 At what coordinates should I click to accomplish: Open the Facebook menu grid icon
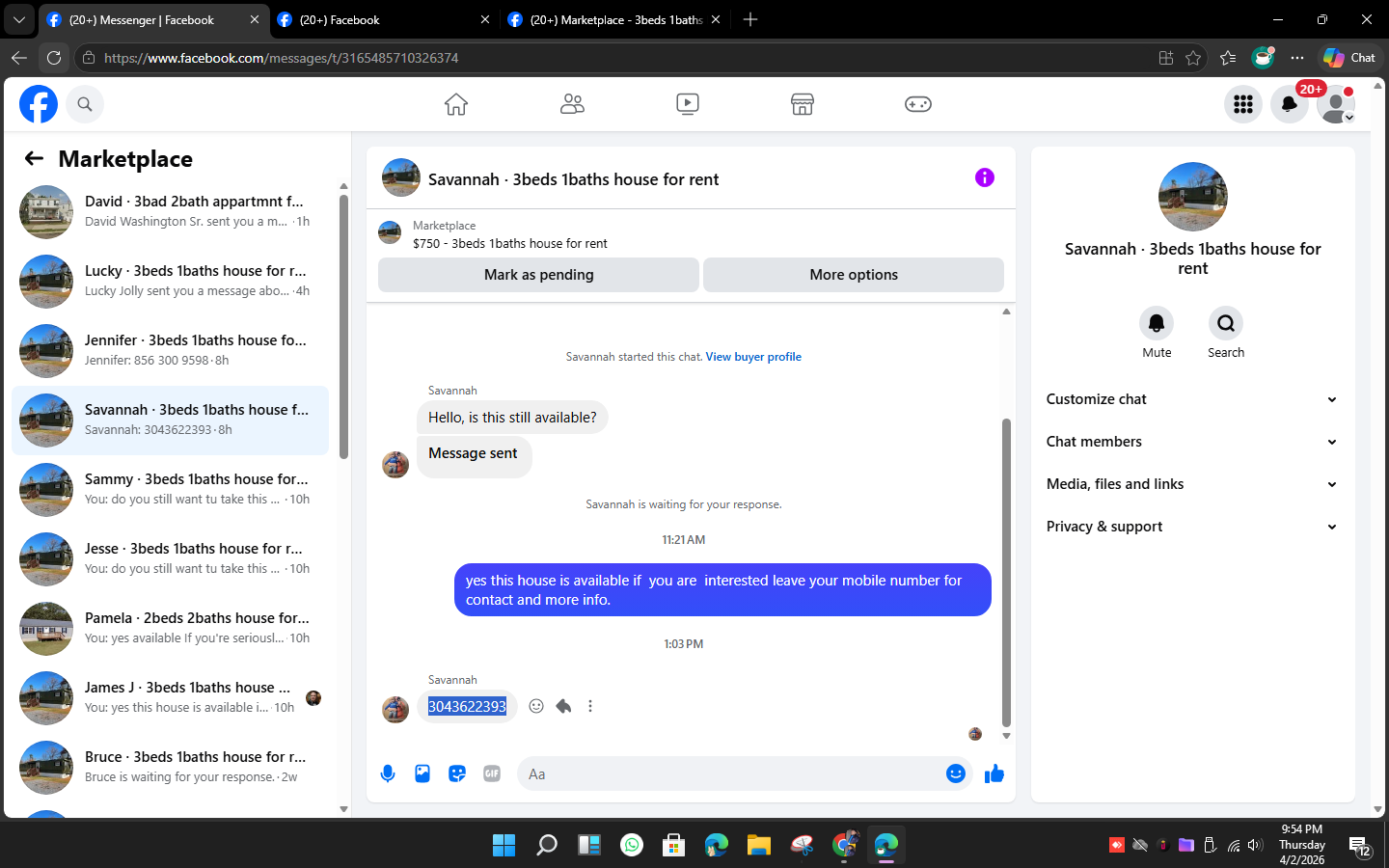pyautogui.click(x=1243, y=104)
